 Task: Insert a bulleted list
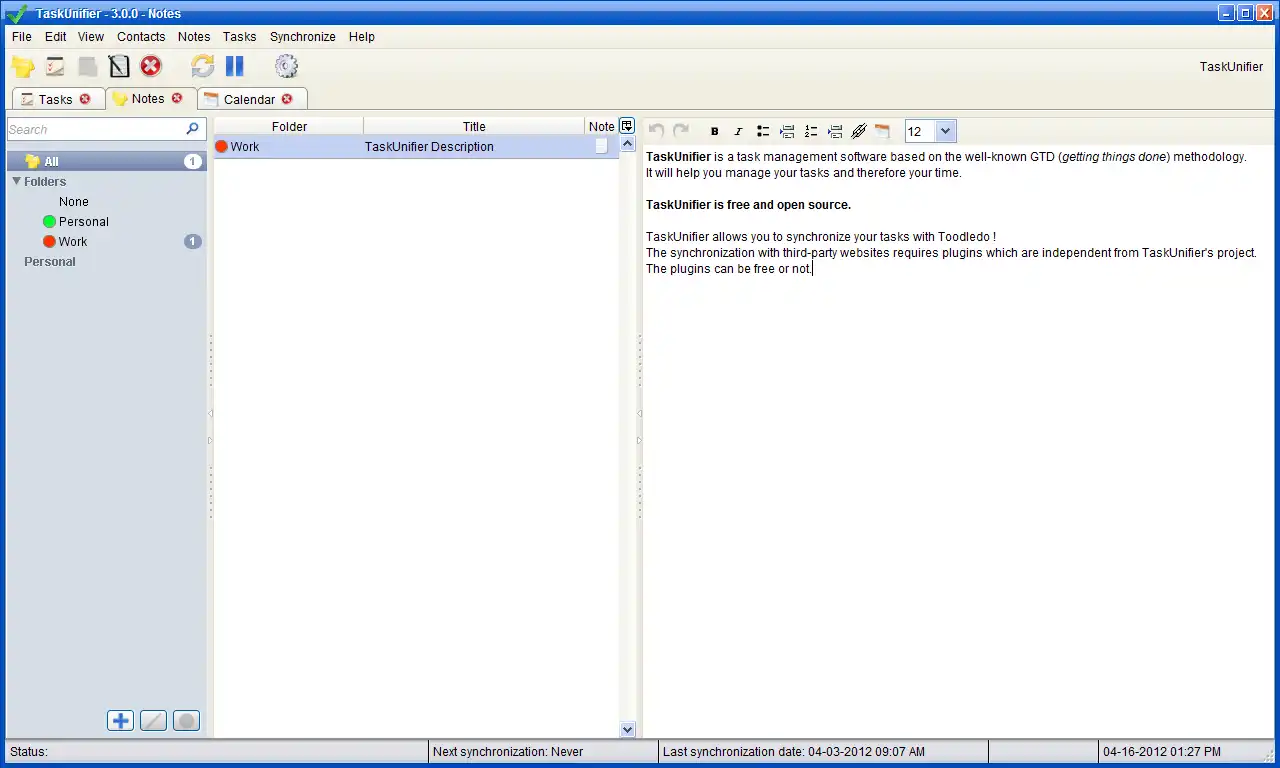[x=763, y=131]
